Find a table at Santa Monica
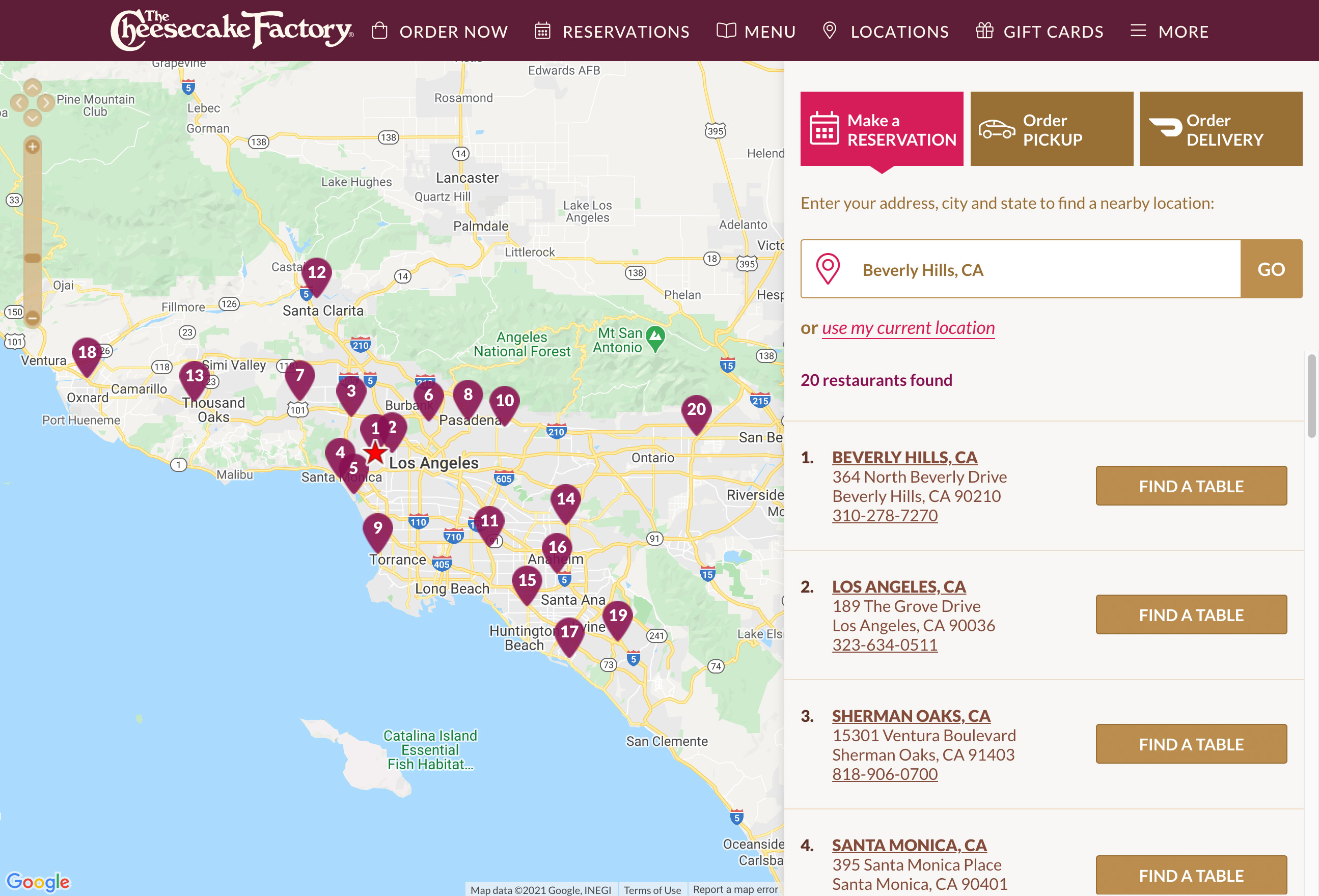 coord(1191,875)
